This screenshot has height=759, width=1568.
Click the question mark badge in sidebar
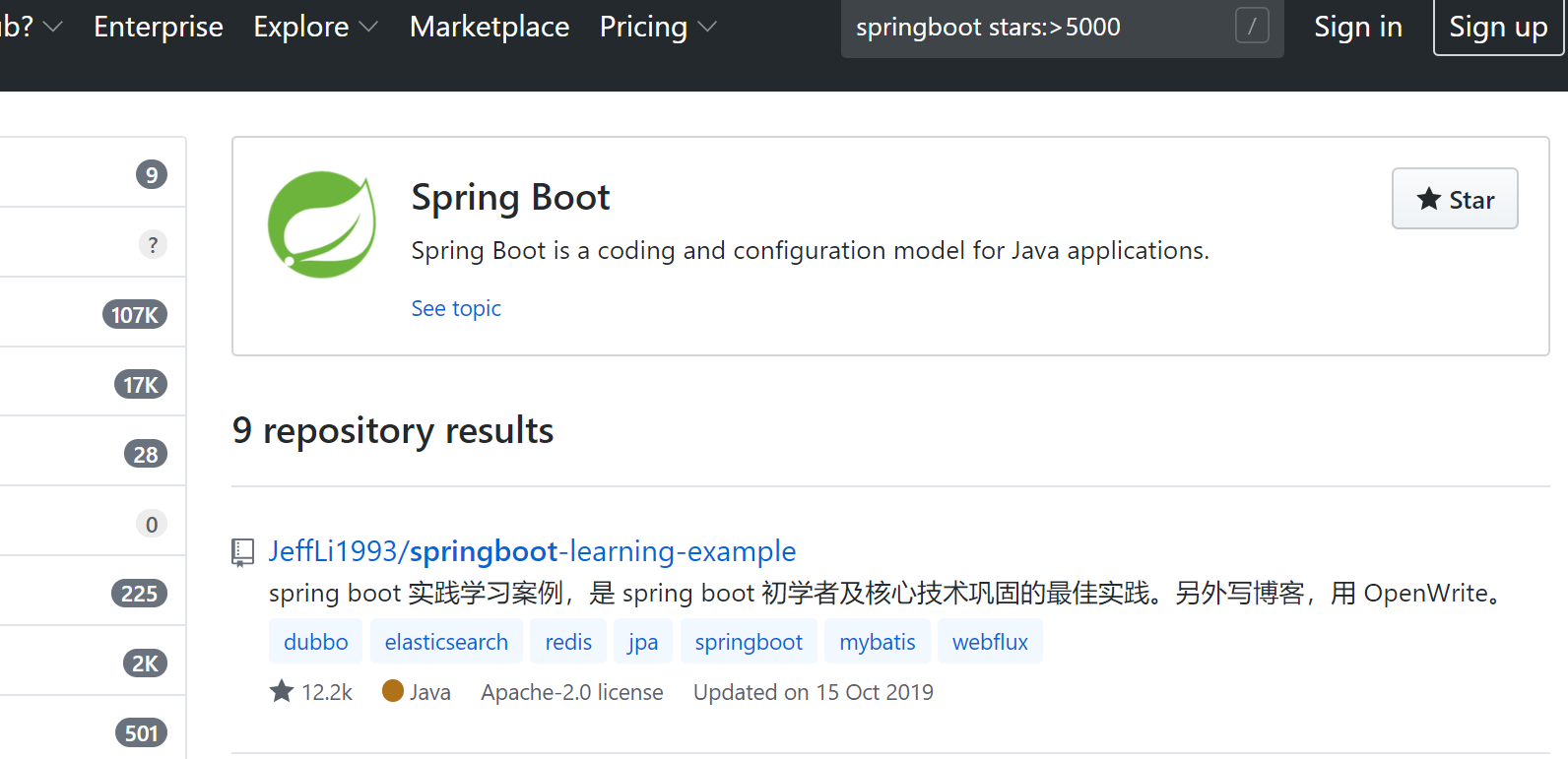(x=152, y=244)
